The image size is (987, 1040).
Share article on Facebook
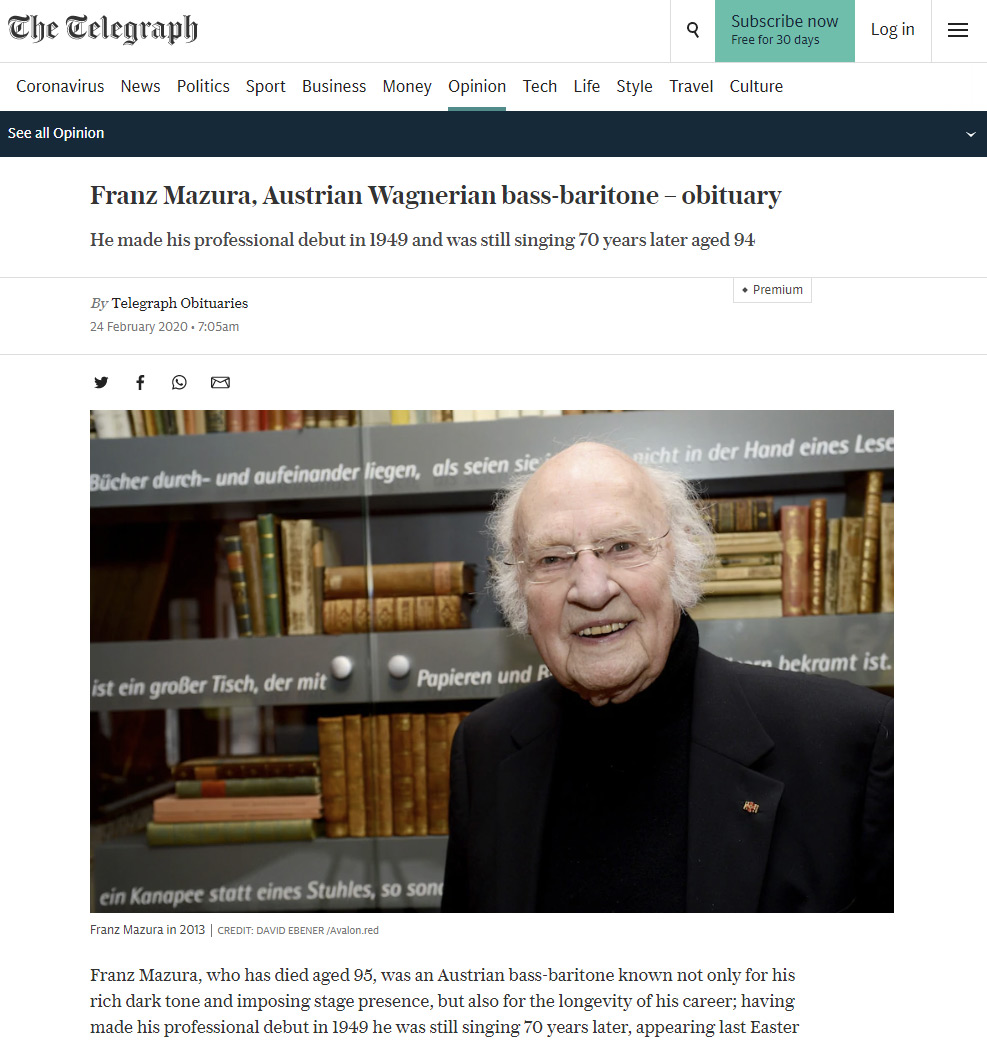pyautogui.click(x=140, y=382)
